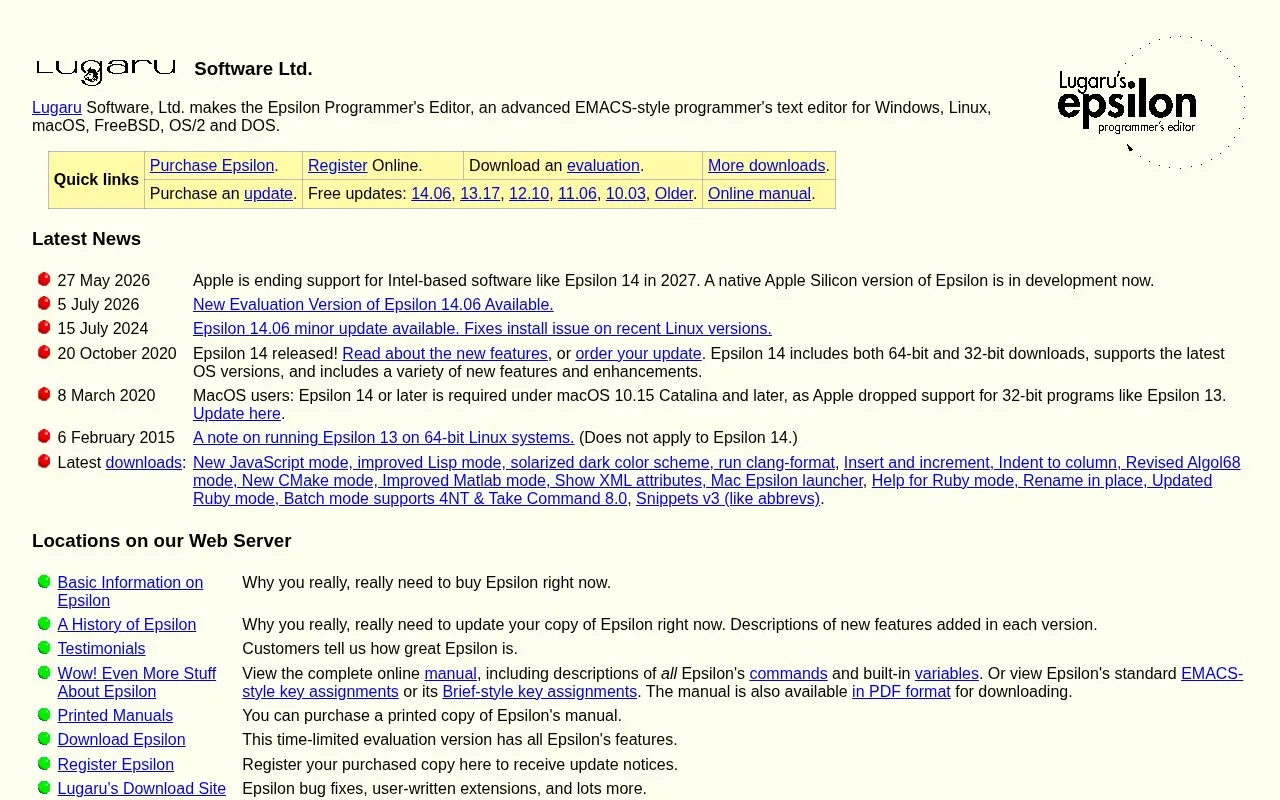
Task: Open the 14.06 free update link
Action: (431, 194)
